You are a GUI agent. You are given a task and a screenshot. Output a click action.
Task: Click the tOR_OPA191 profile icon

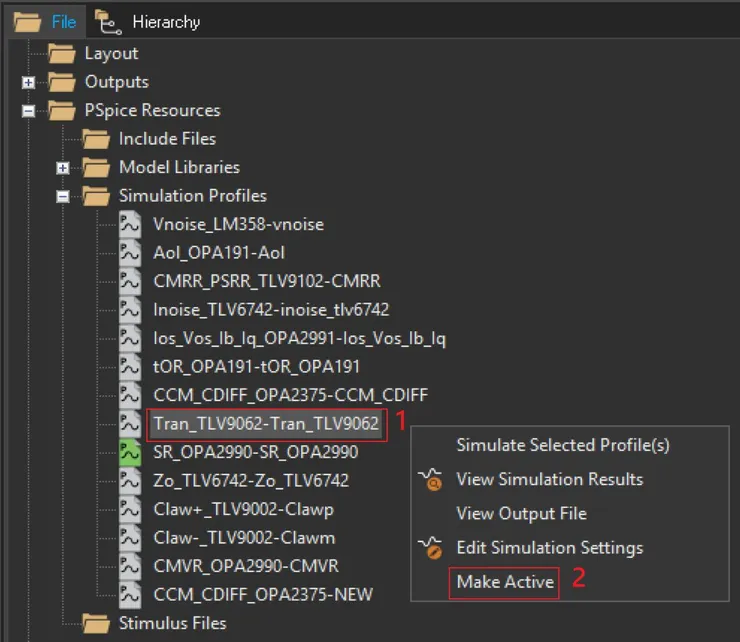[x=130, y=367]
